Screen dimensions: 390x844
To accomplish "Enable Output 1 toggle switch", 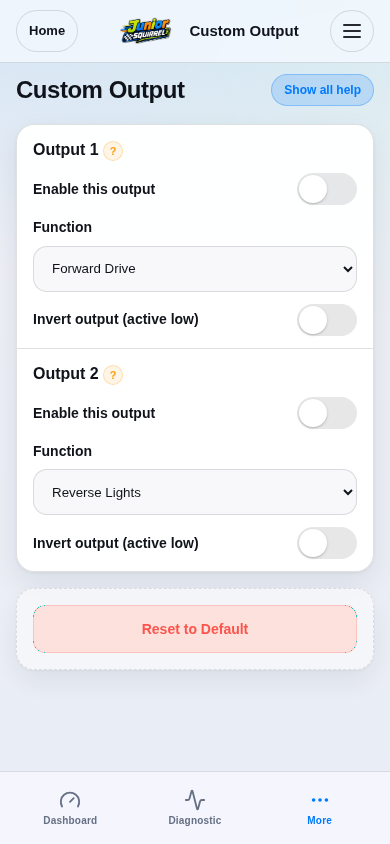I will pos(327,189).
